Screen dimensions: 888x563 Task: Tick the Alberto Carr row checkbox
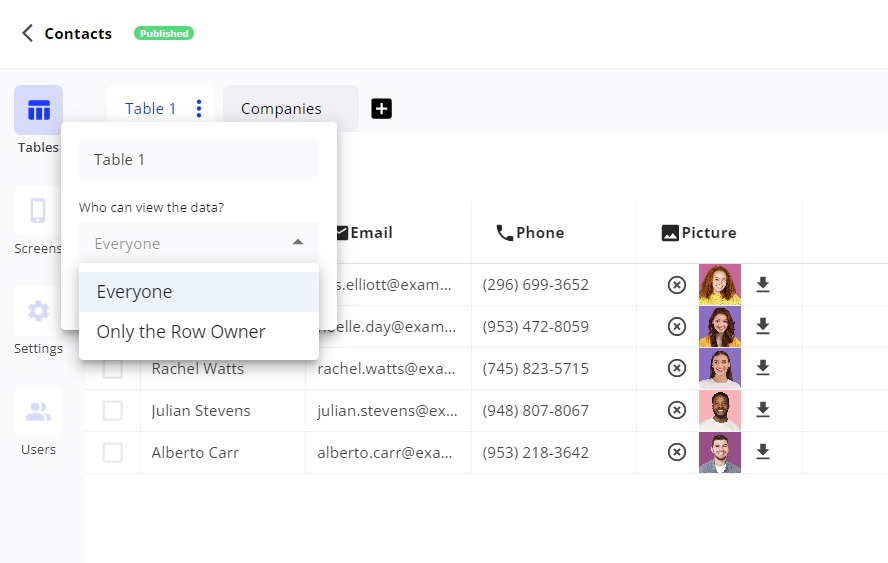113,453
